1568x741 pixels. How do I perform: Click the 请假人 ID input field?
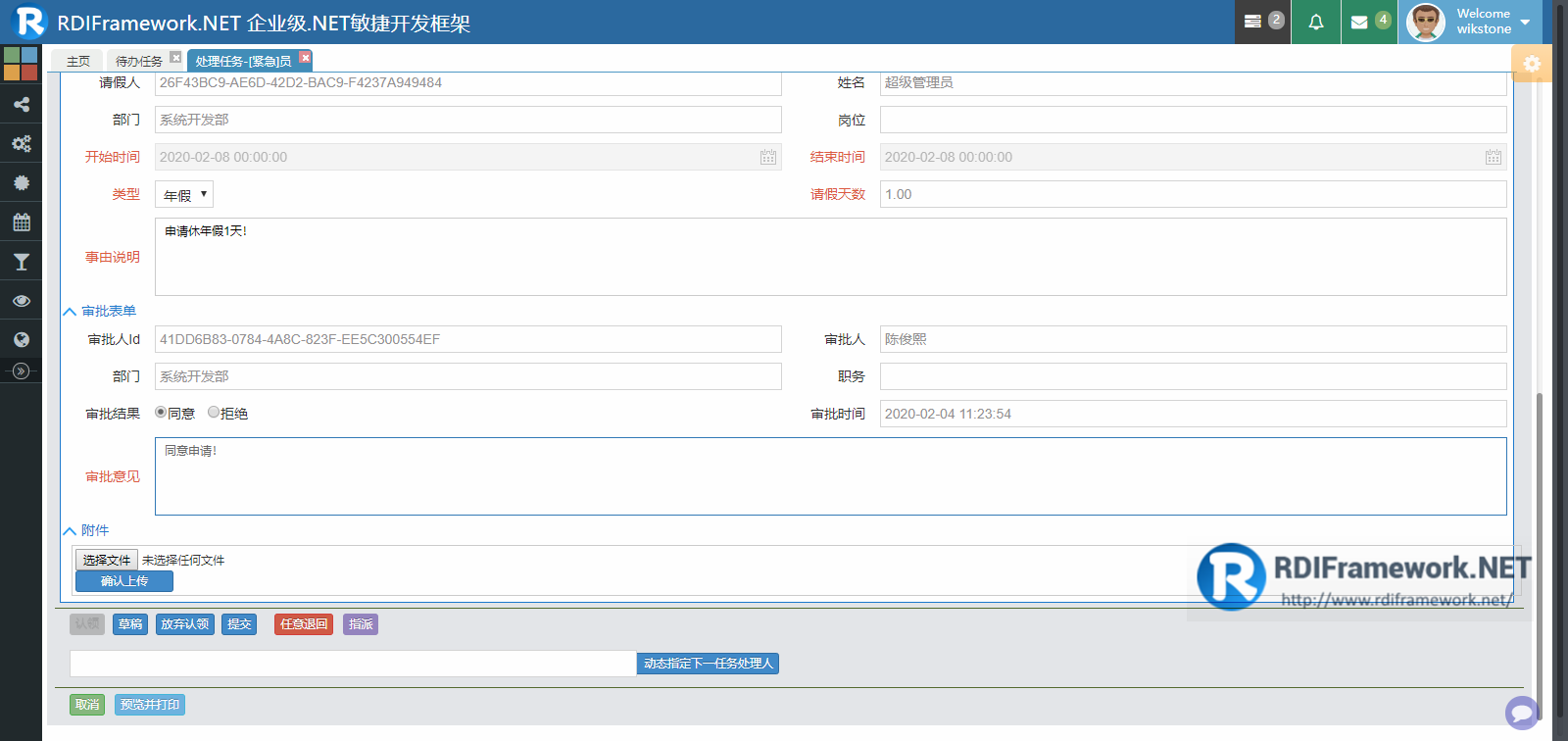(x=468, y=83)
